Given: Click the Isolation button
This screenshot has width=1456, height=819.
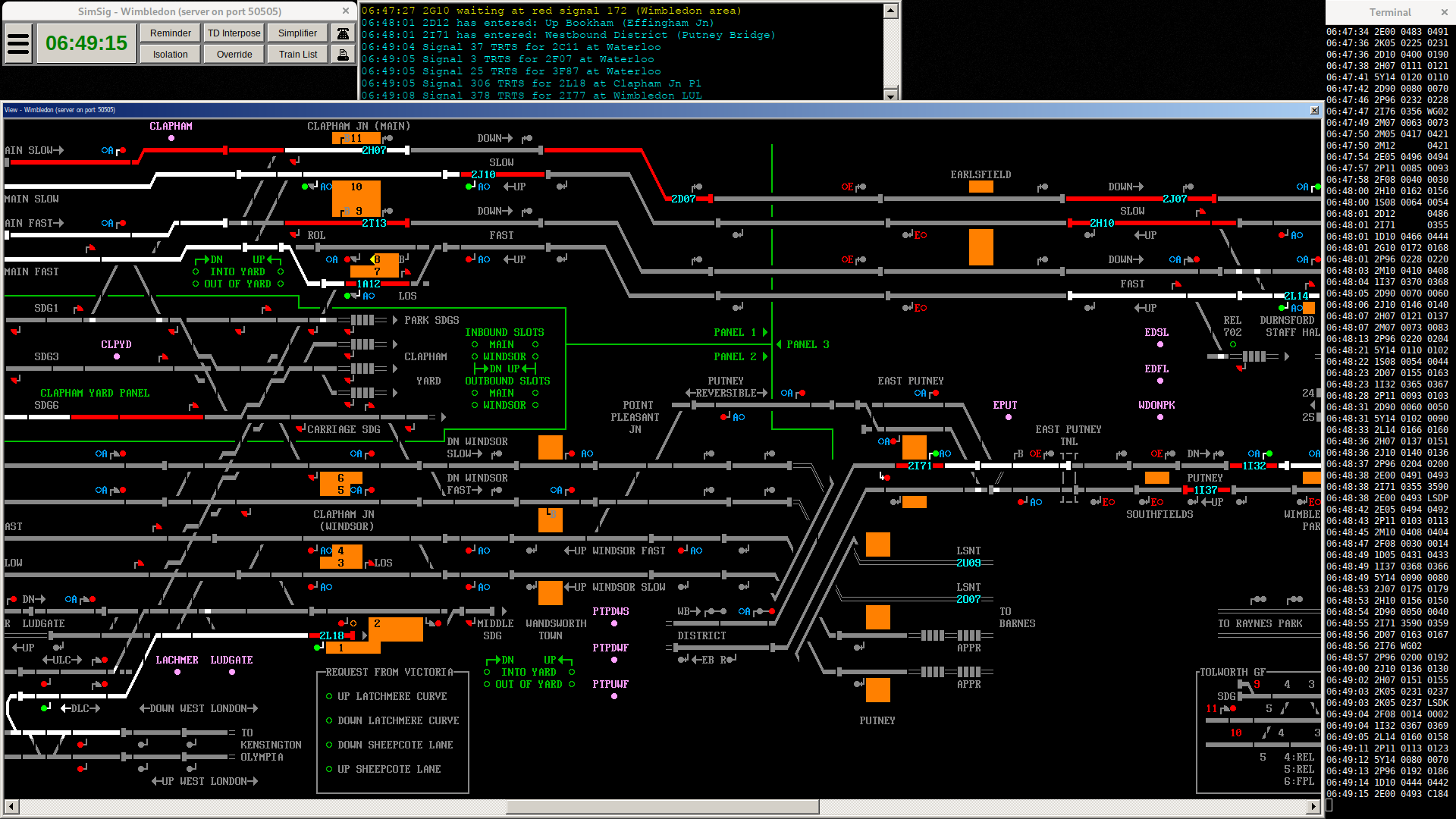Looking at the screenshot, I should click(171, 55).
